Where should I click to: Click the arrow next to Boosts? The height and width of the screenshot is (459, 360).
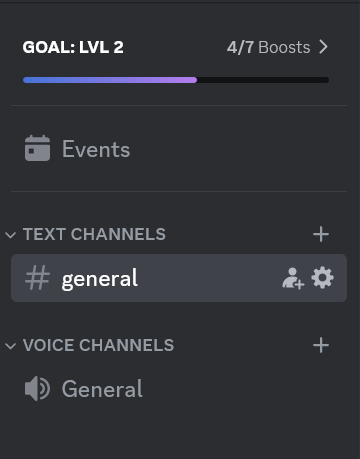coord(323,47)
